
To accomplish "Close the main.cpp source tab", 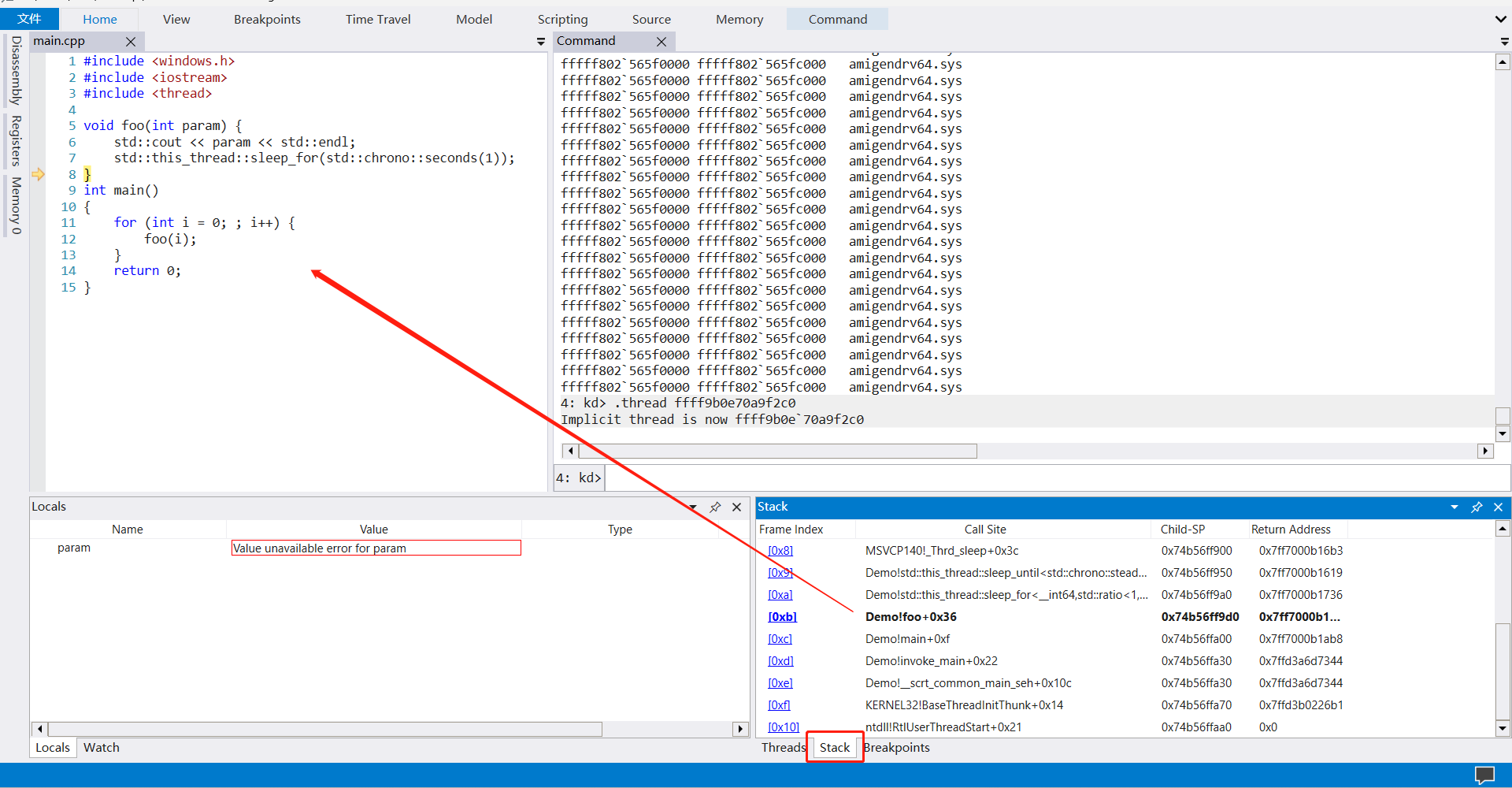I will (x=131, y=42).
